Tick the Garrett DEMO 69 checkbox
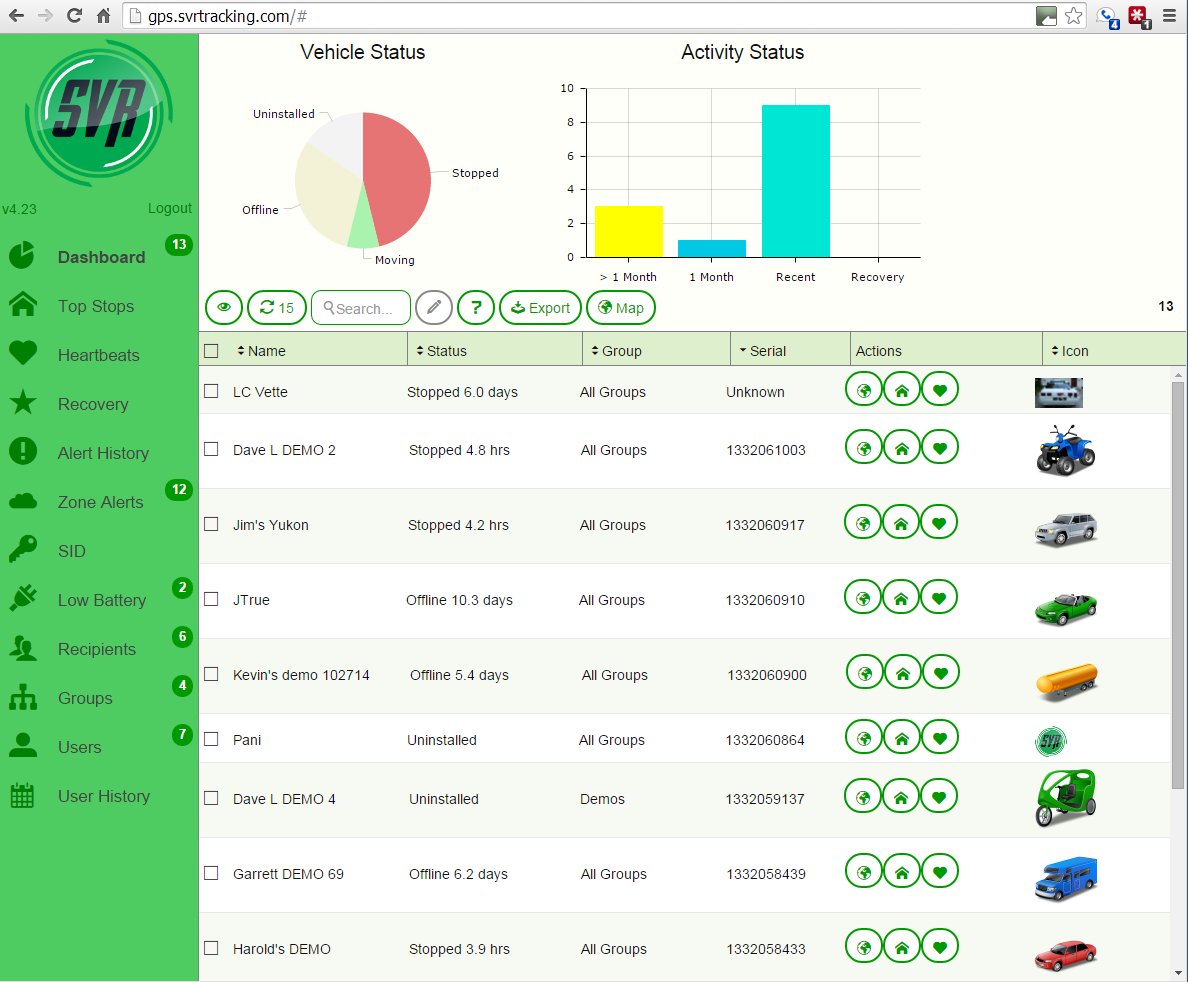The height and width of the screenshot is (982, 1188). (x=211, y=874)
